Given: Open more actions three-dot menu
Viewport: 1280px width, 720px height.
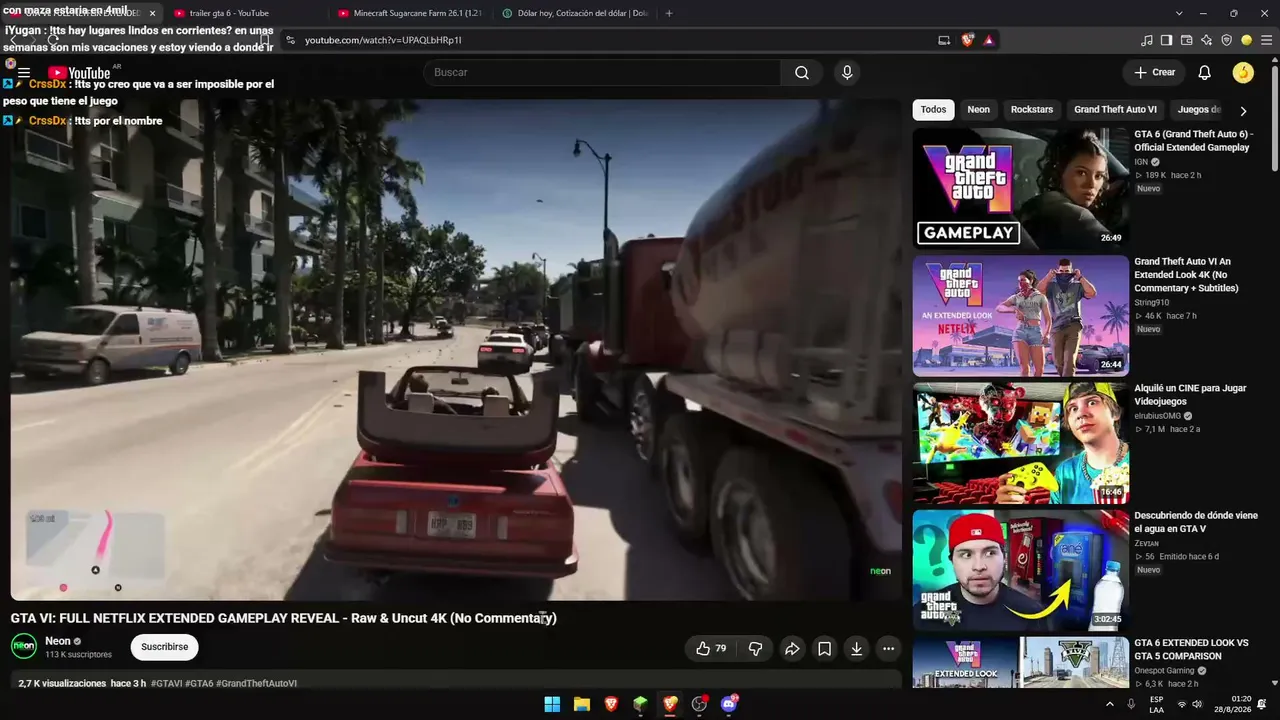Looking at the screenshot, I should point(888,649).
